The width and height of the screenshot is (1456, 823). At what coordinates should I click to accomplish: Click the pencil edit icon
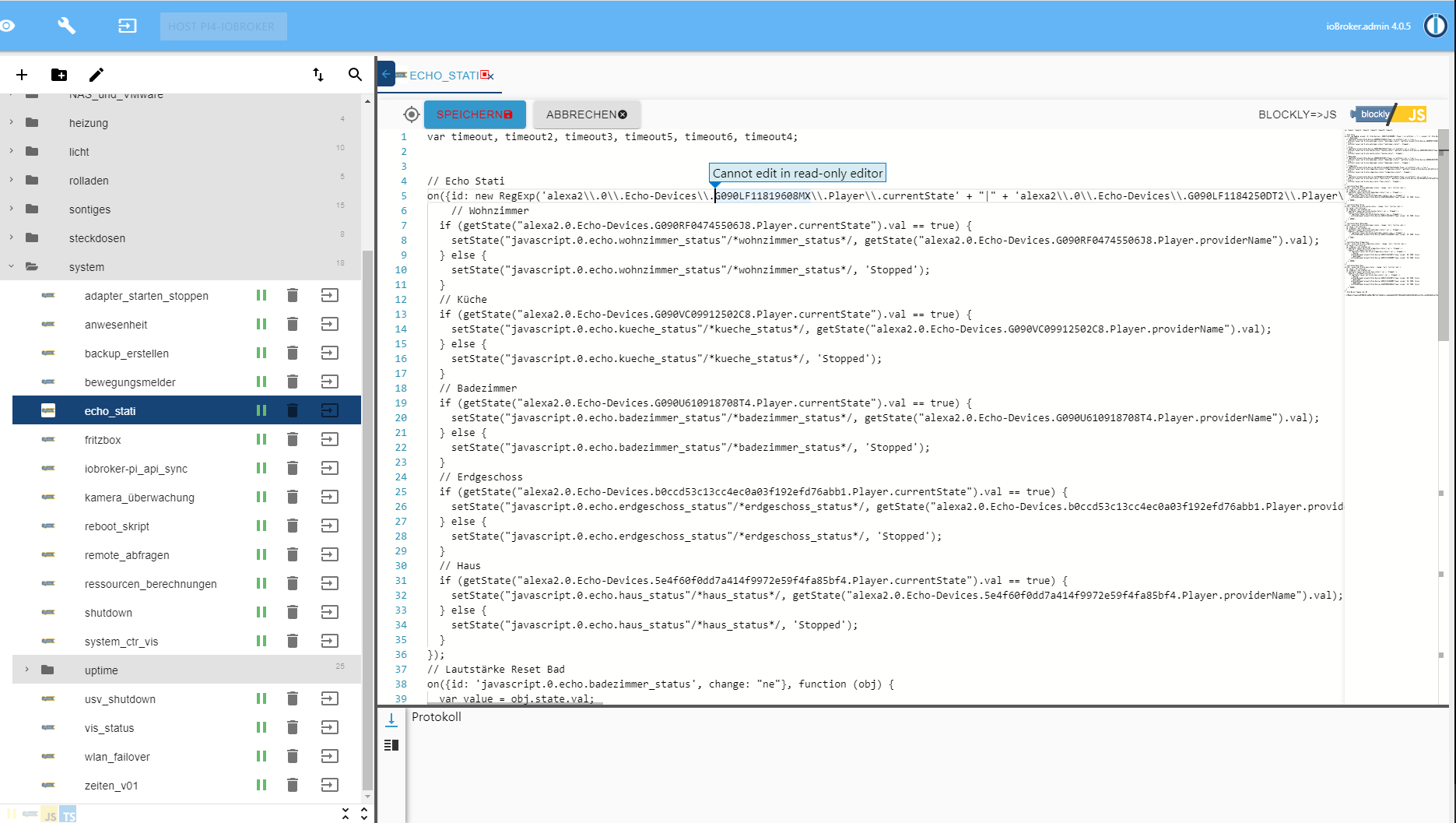pyautogui.click(x=96, y=75)
